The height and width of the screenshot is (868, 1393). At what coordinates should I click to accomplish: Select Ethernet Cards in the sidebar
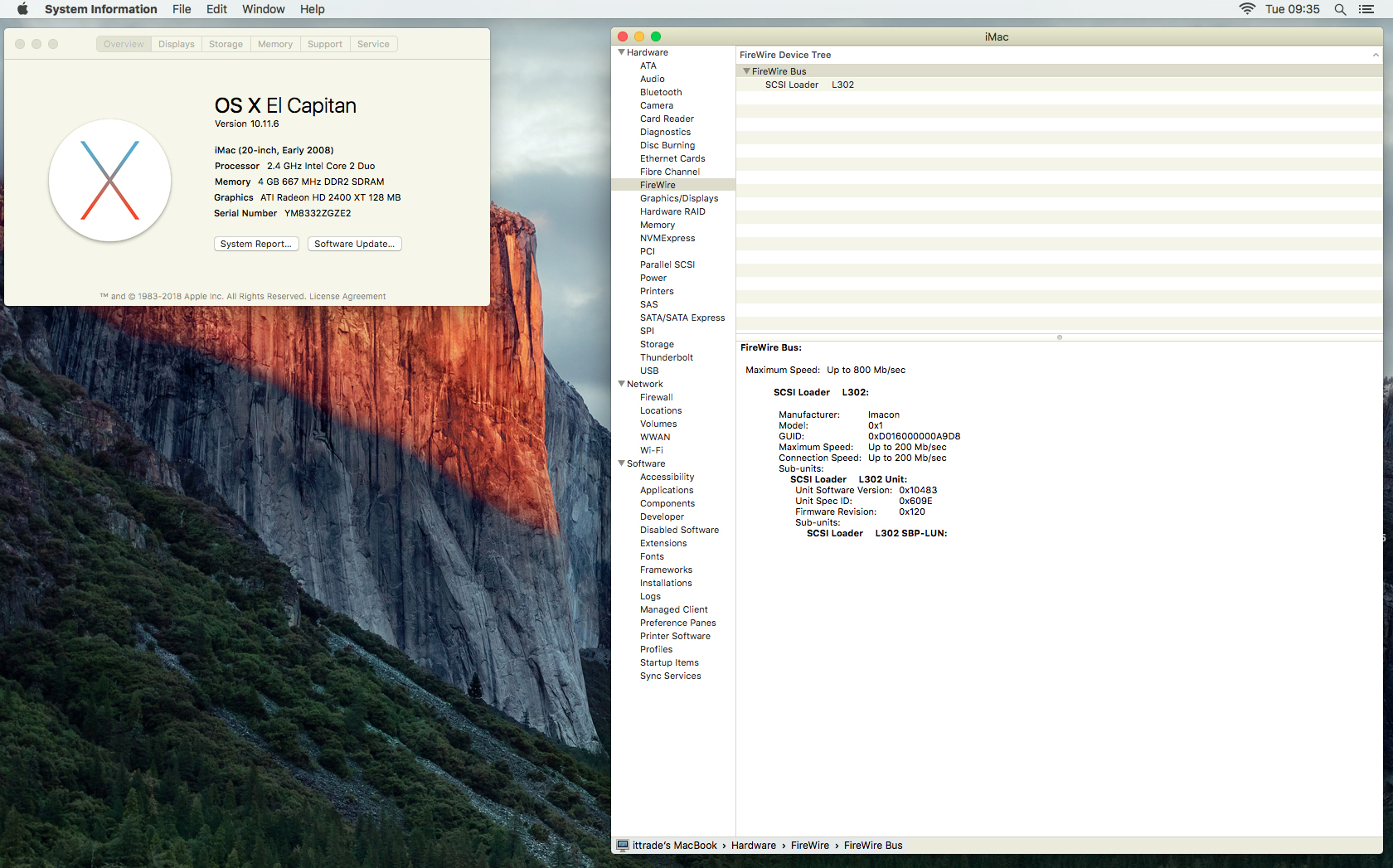click(673, 158)
